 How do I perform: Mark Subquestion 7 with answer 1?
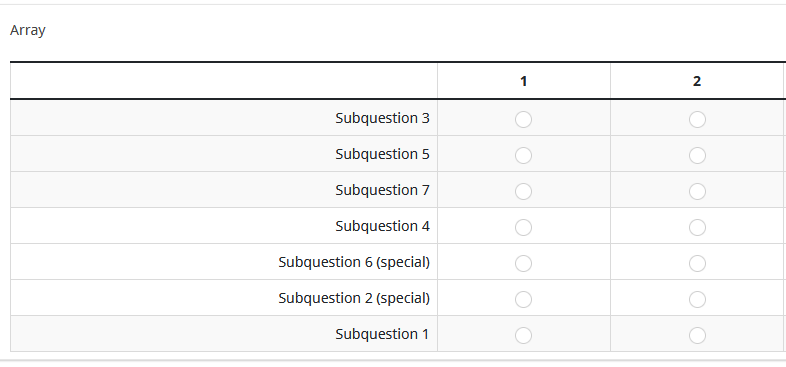(523, 192)
